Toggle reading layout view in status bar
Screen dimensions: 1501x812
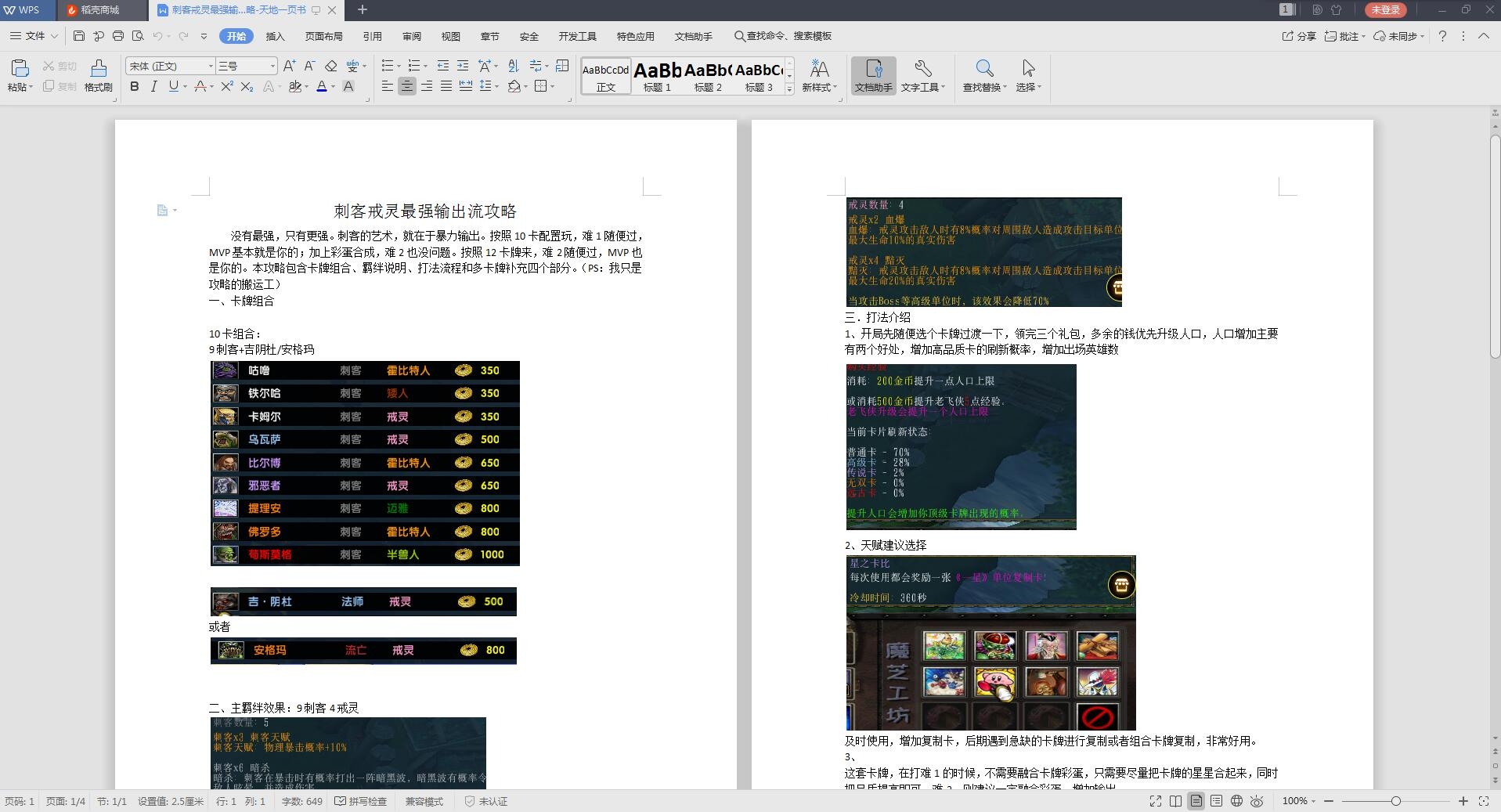coord(1176,801)
